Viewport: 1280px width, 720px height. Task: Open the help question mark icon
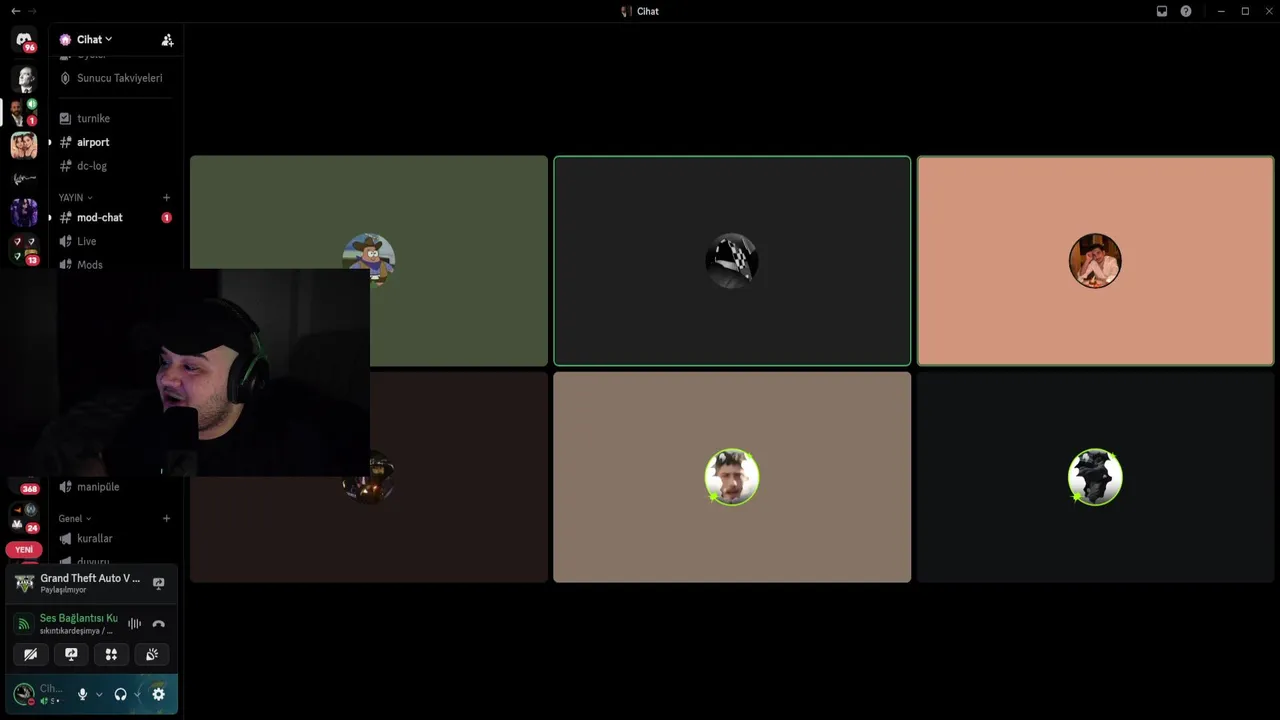click(1186, 11)
